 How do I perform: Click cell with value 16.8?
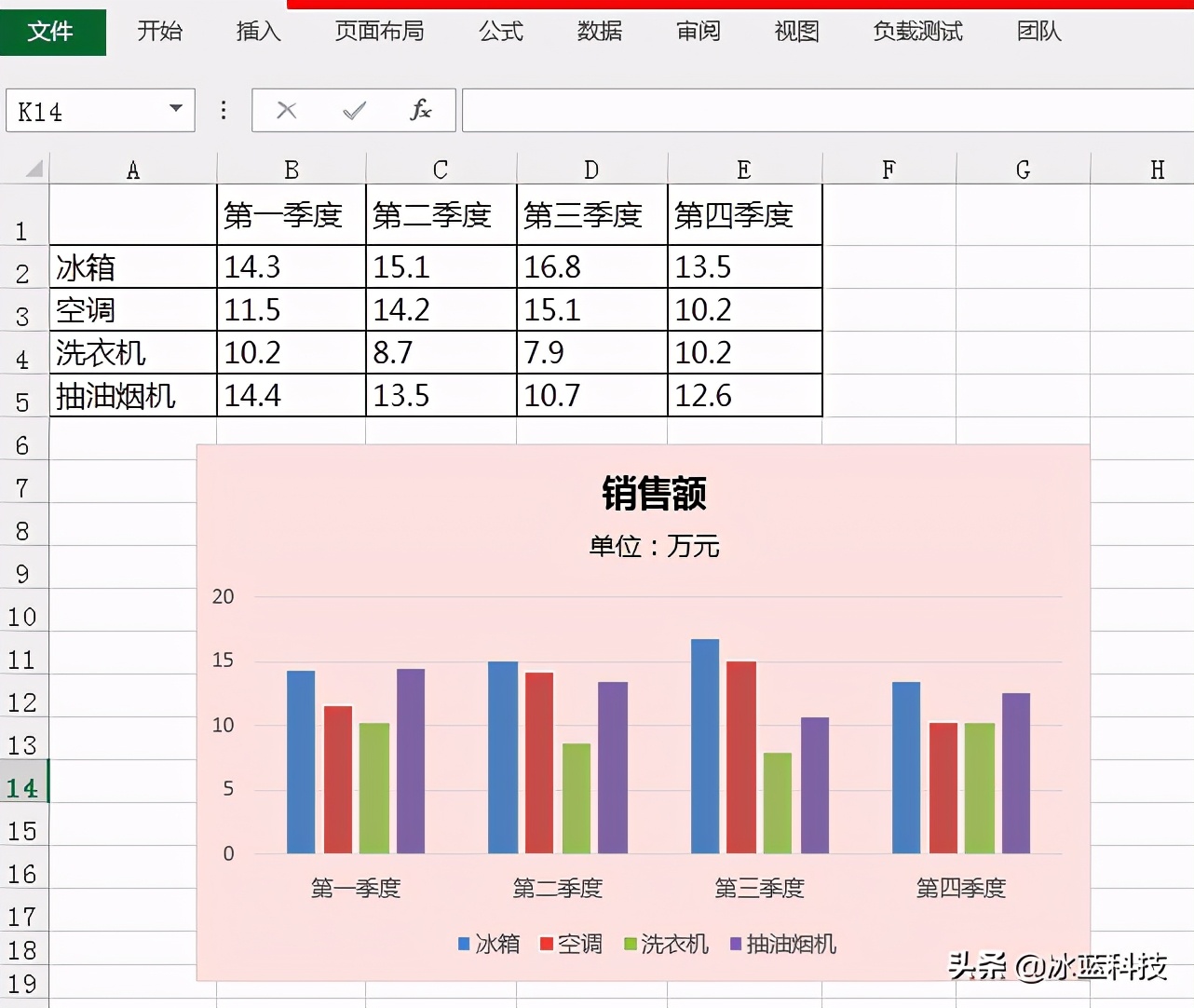point(592,267)
